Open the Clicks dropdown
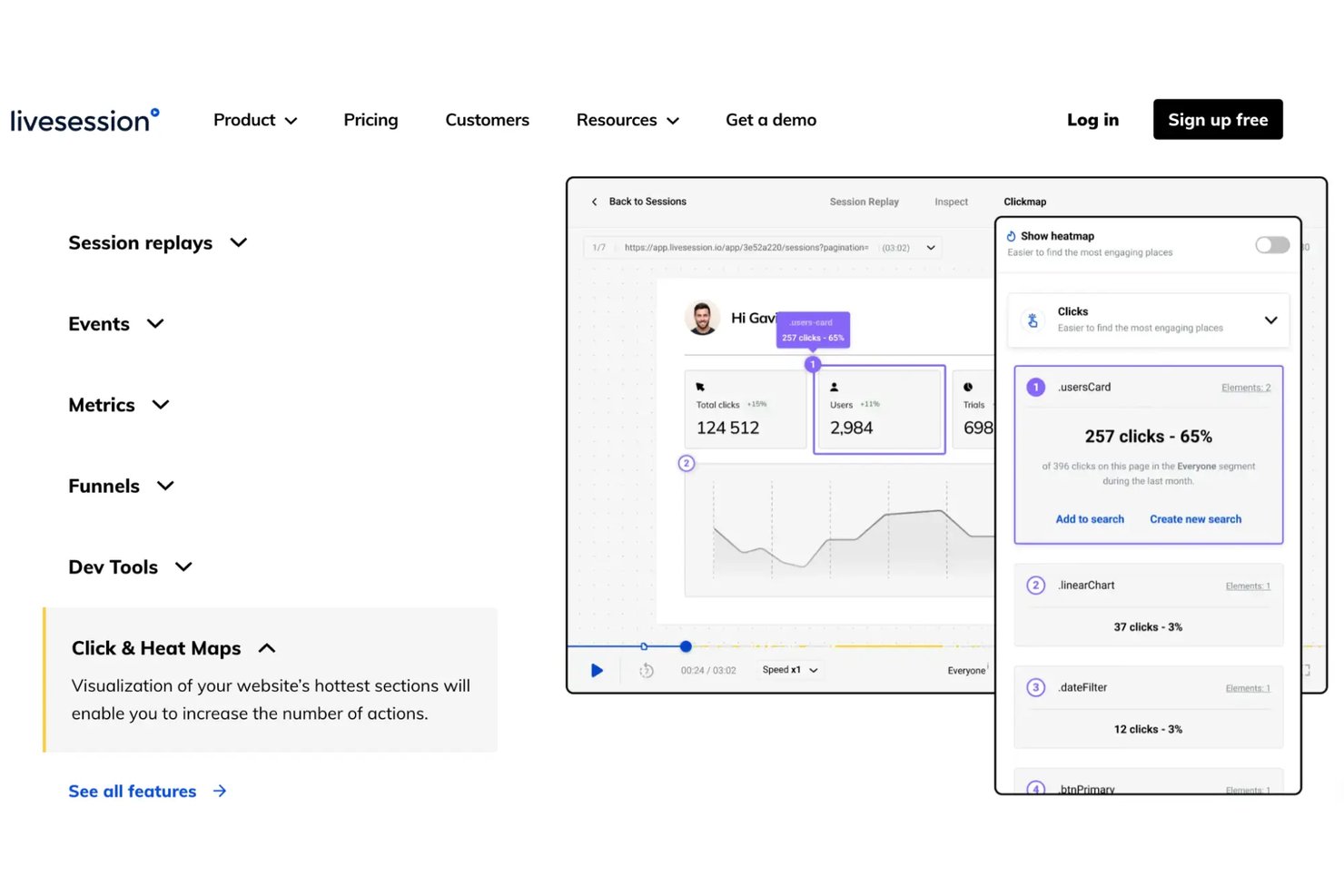 [1270, 320]
